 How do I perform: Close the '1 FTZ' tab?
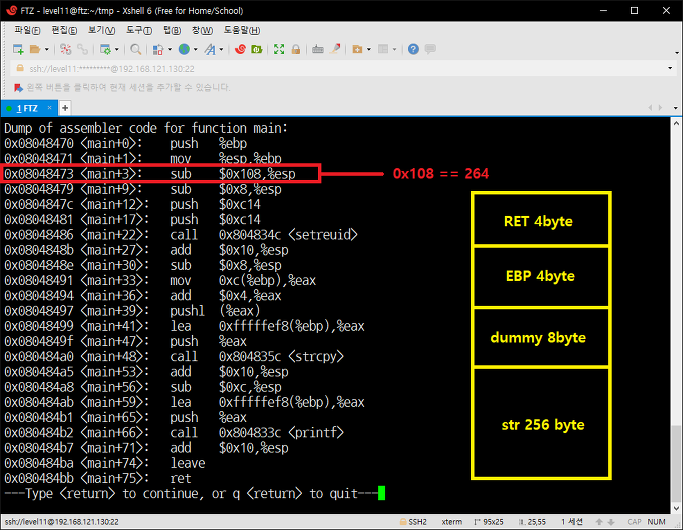(49, 108)
